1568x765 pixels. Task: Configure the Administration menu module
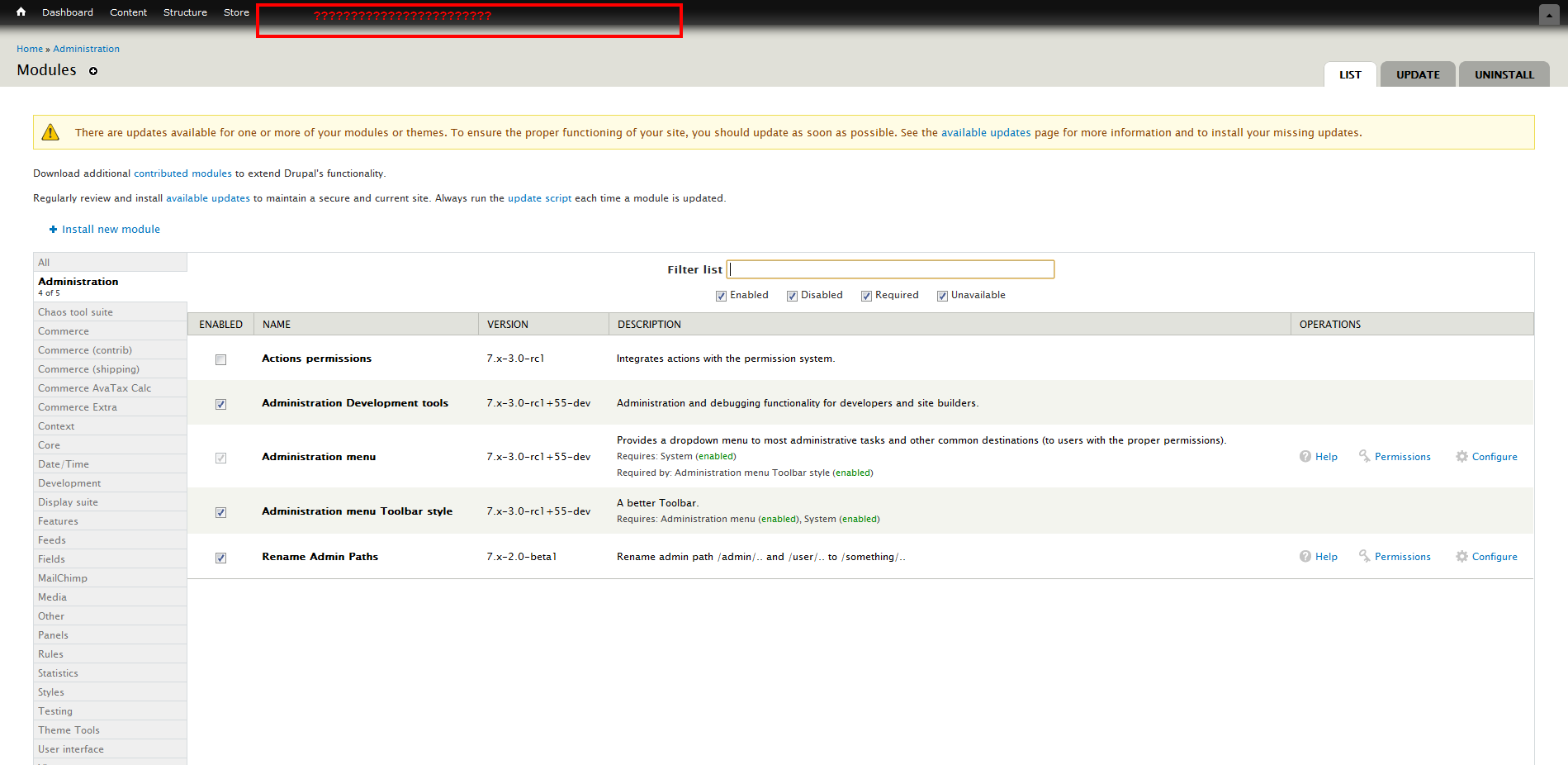point(1486,457)
